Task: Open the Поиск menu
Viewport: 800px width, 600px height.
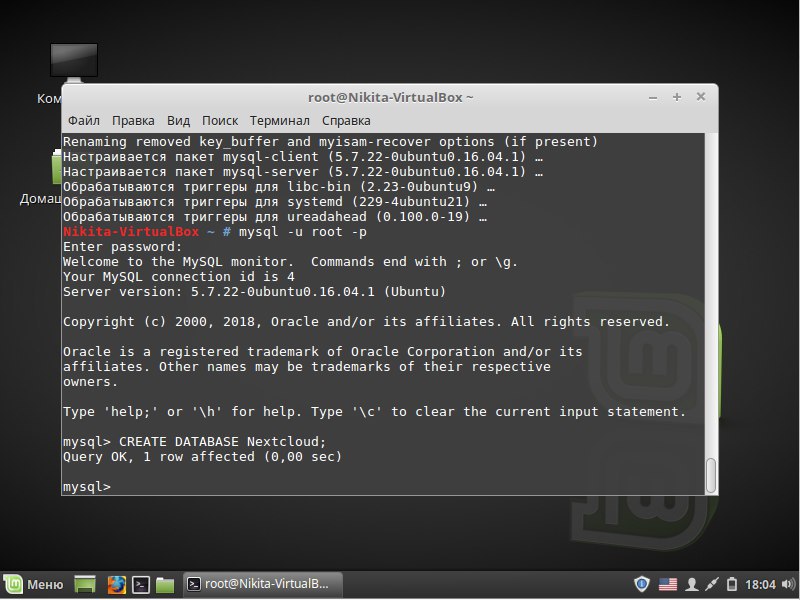Action: (220, 121)
